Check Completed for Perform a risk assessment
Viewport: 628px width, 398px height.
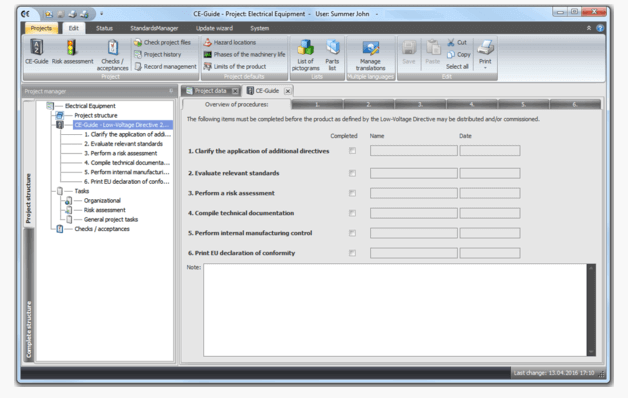[352, 193]
